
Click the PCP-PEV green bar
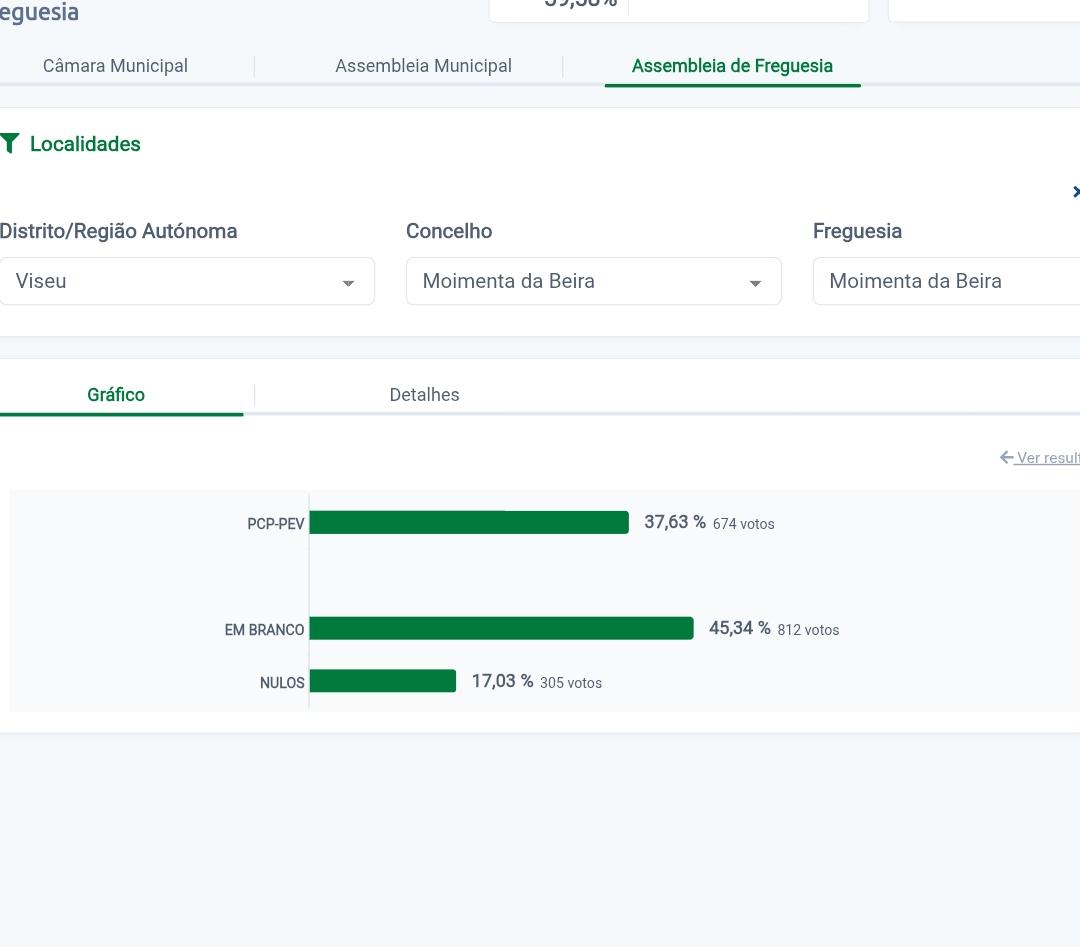coord(468,522)
